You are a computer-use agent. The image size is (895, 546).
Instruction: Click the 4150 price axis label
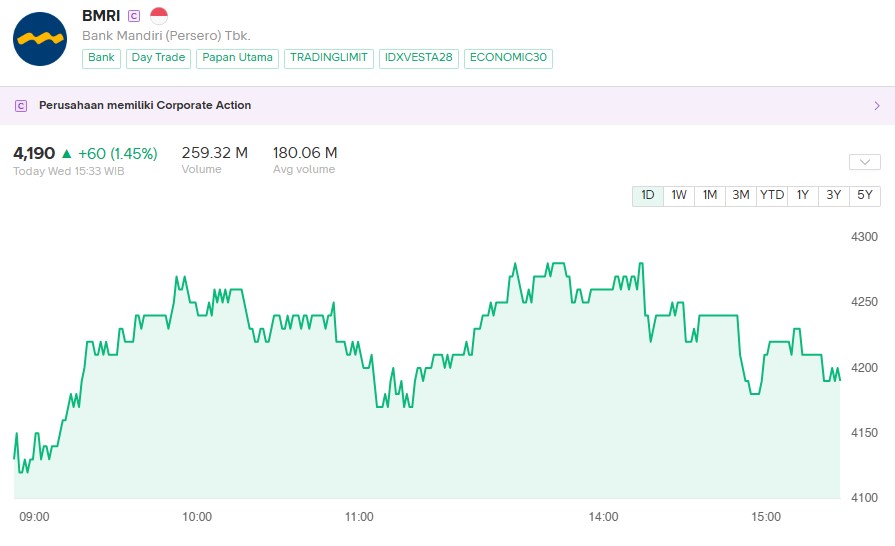point(864,433)
